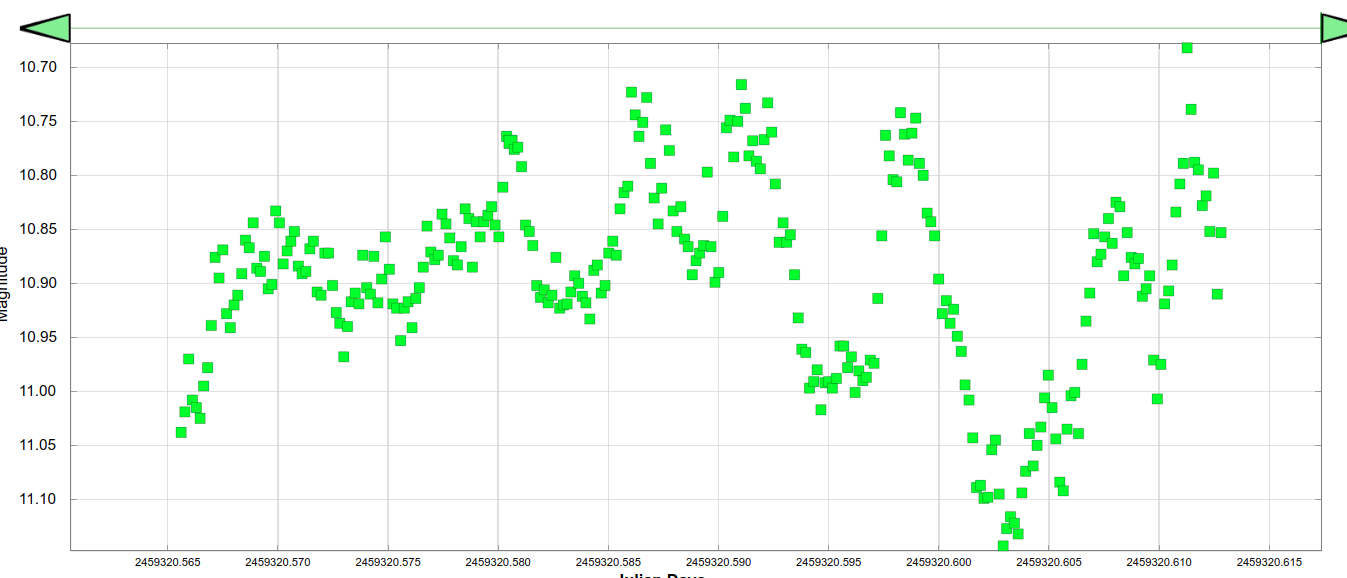Click the left green range slider handle

tap(48, 28)
